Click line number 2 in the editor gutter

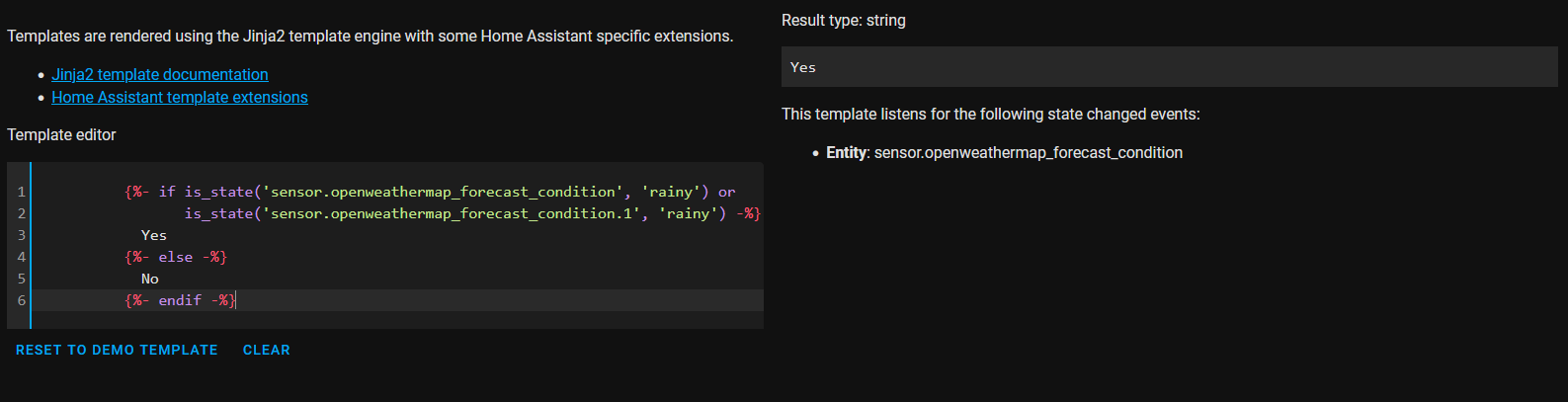21,213
